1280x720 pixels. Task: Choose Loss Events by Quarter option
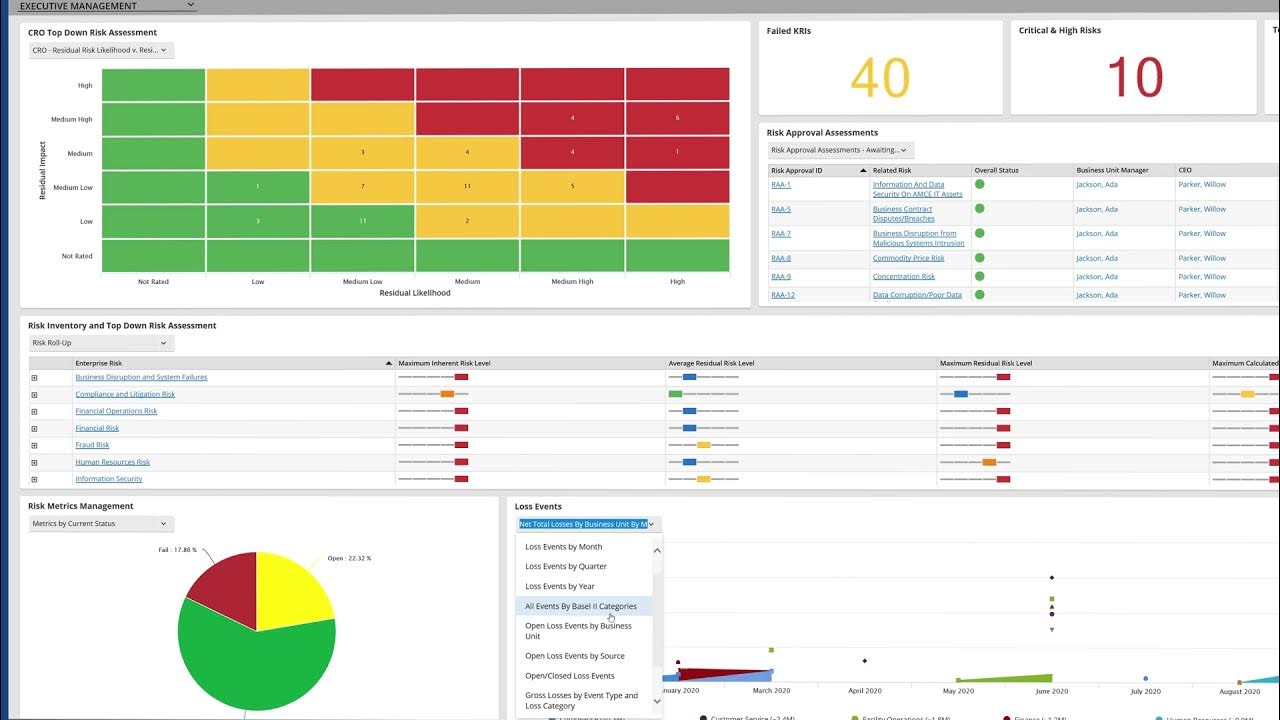coord(566,567)
